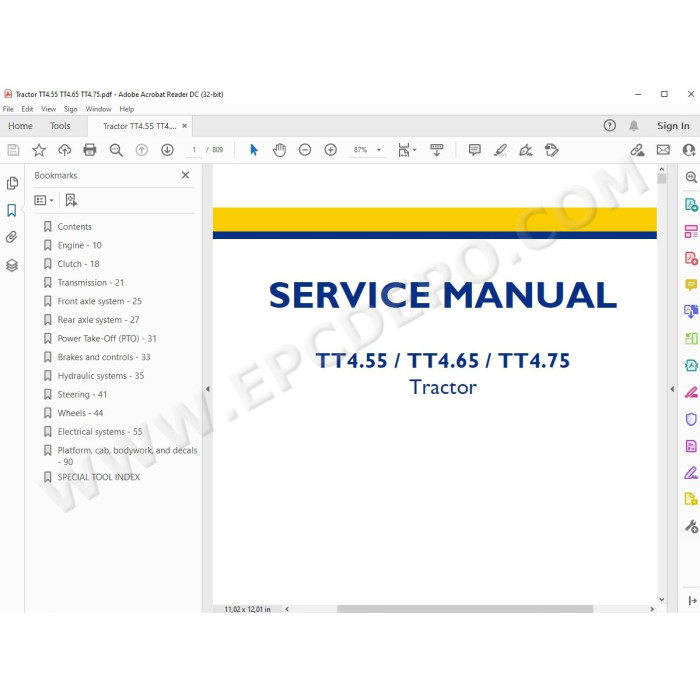This screenshot has height=700, width=700.
Task: Open bookmarks options dropdown menu
Action: tap(44, 200)
